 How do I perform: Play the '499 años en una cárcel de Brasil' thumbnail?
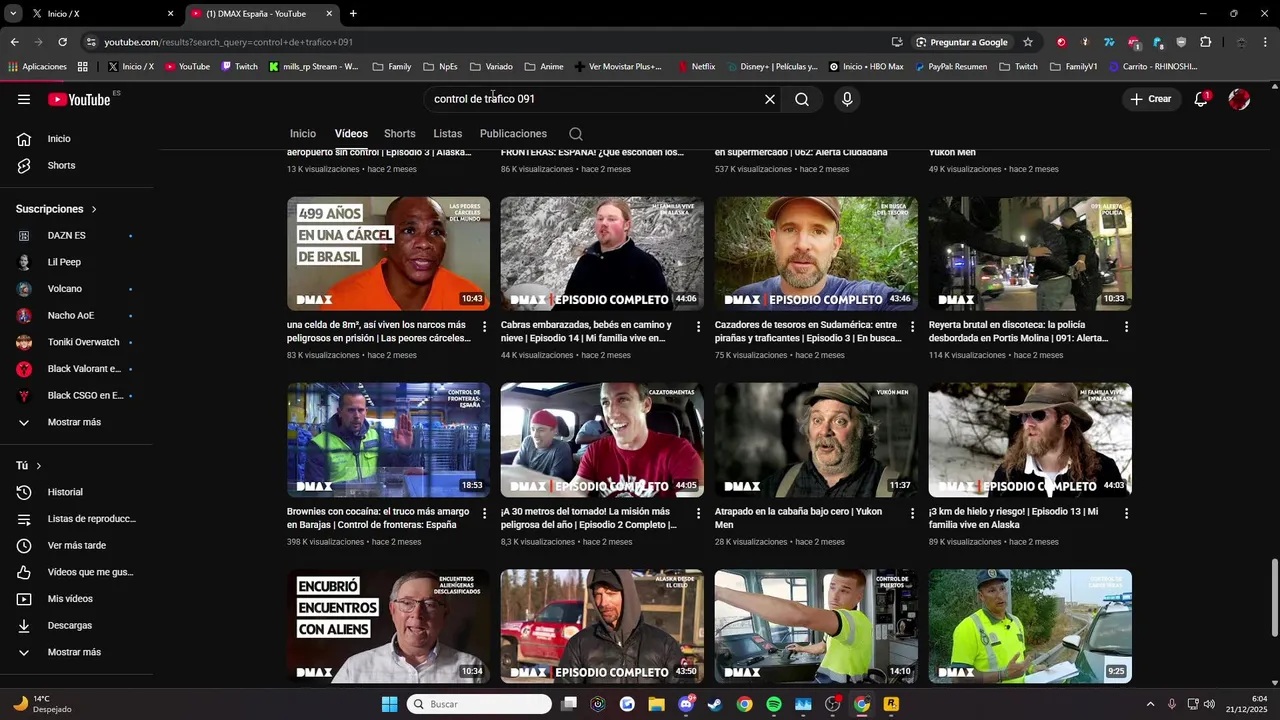388,254
